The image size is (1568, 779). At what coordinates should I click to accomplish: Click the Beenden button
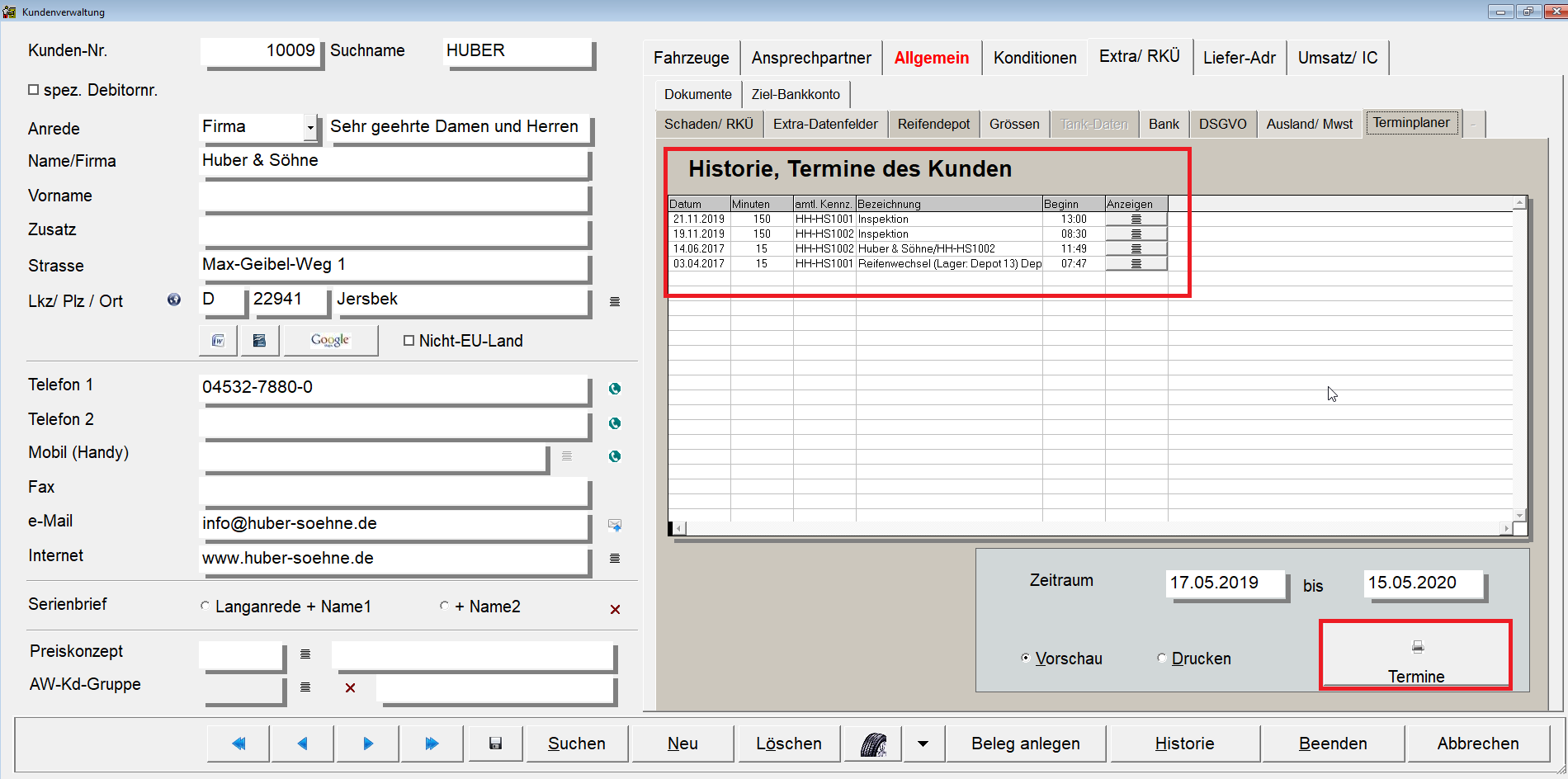[x=1333, y=744]
